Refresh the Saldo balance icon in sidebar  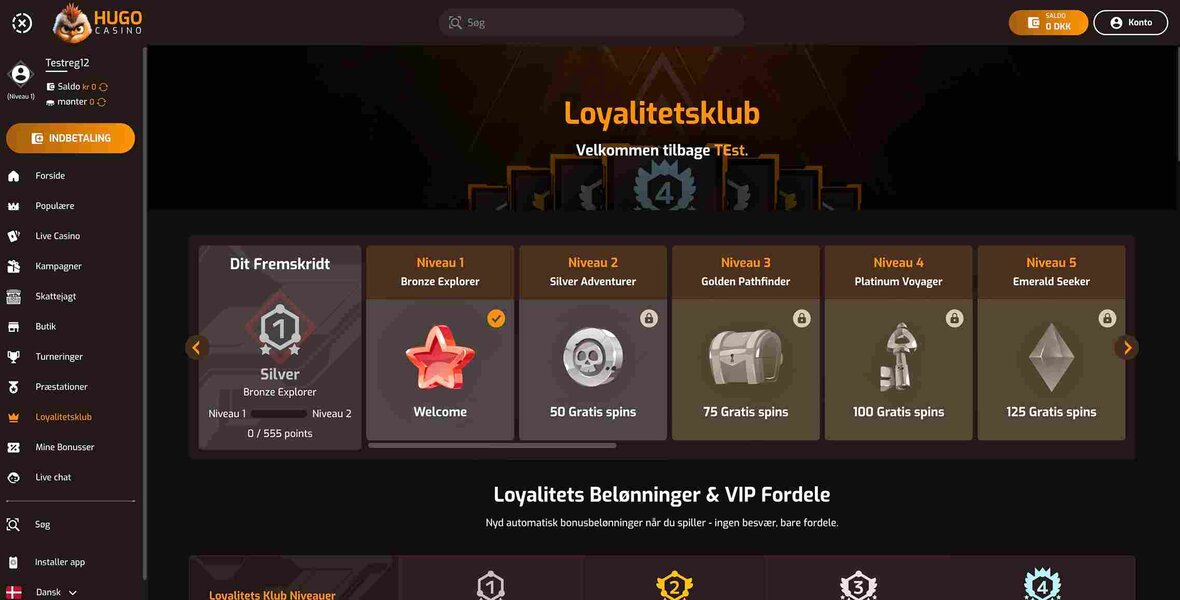pyautogui.click(x=103, y=87)
